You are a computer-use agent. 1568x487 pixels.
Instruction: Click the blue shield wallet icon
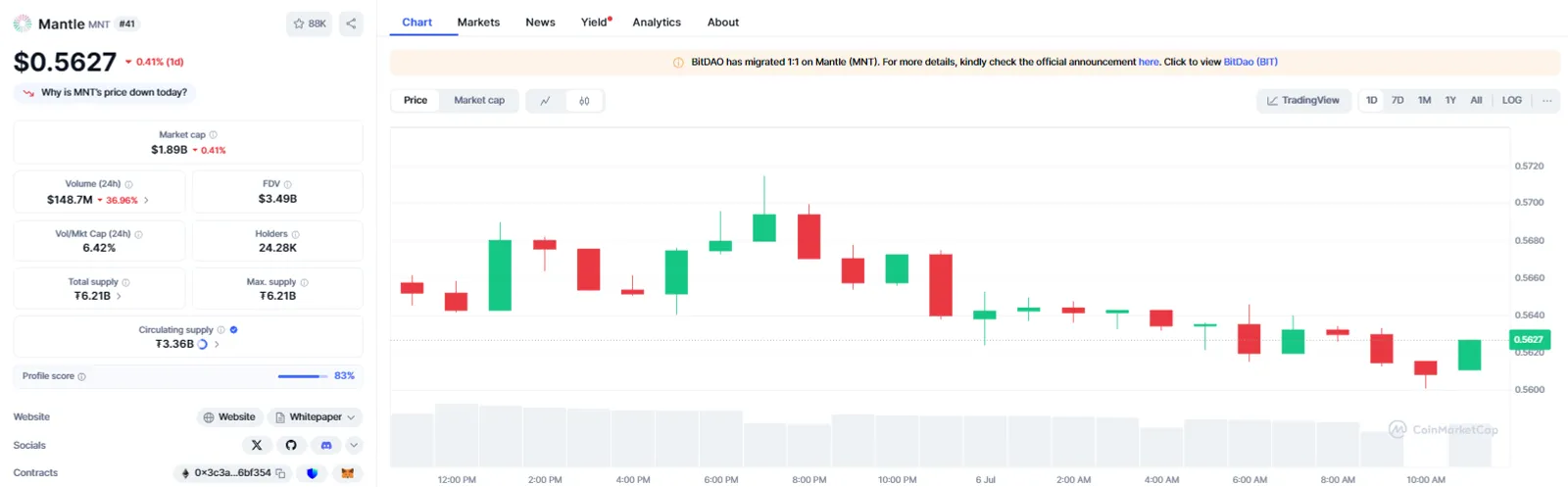(x=312, y=473)
